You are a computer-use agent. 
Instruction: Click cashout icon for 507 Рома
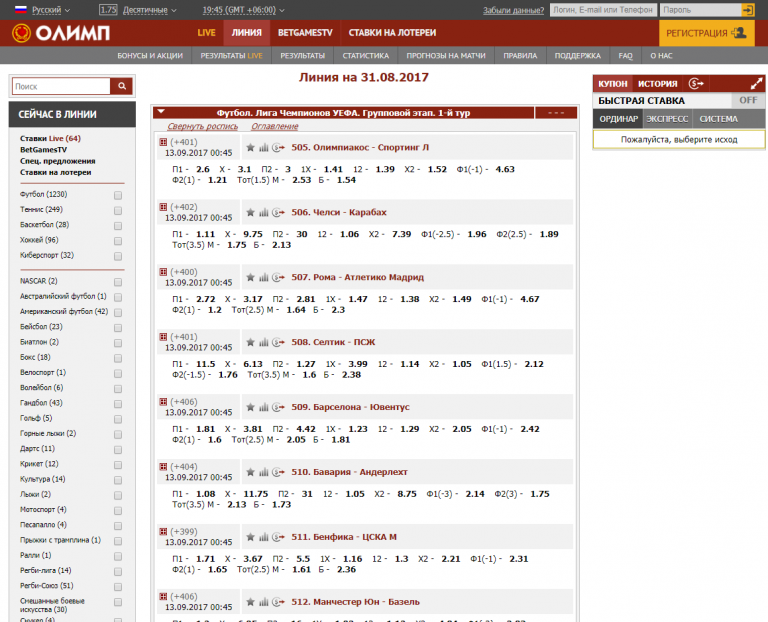[278, 277]
